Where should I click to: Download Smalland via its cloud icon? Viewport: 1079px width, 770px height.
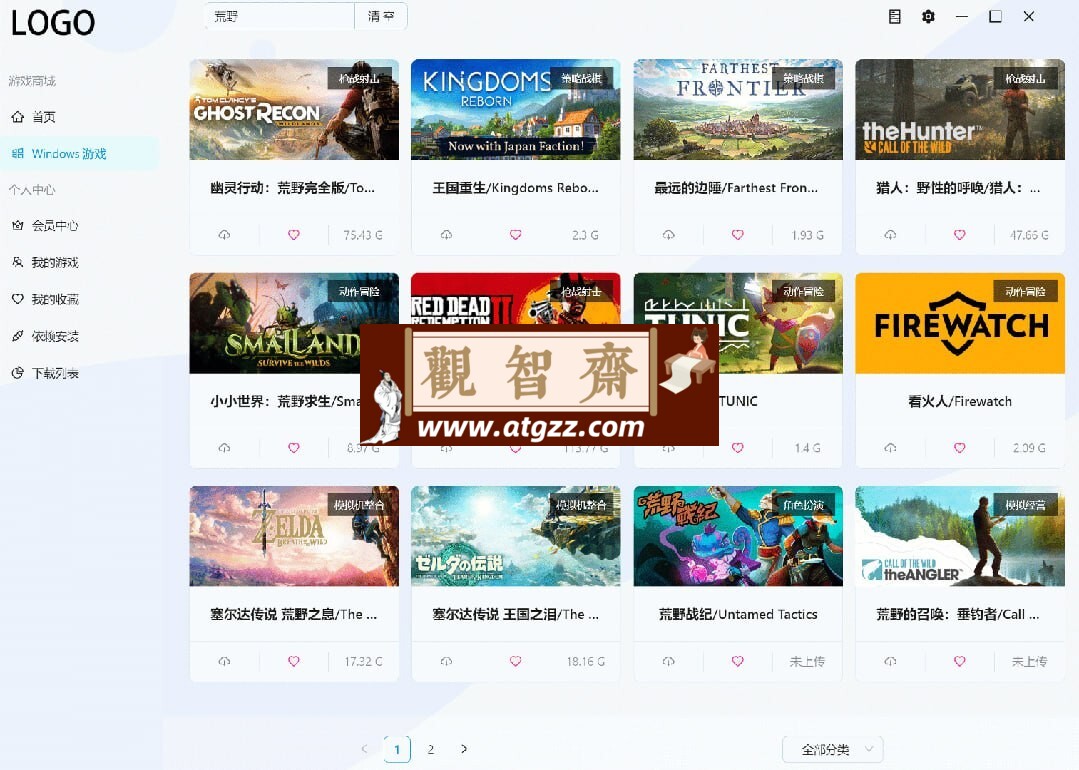click(224, 448)
